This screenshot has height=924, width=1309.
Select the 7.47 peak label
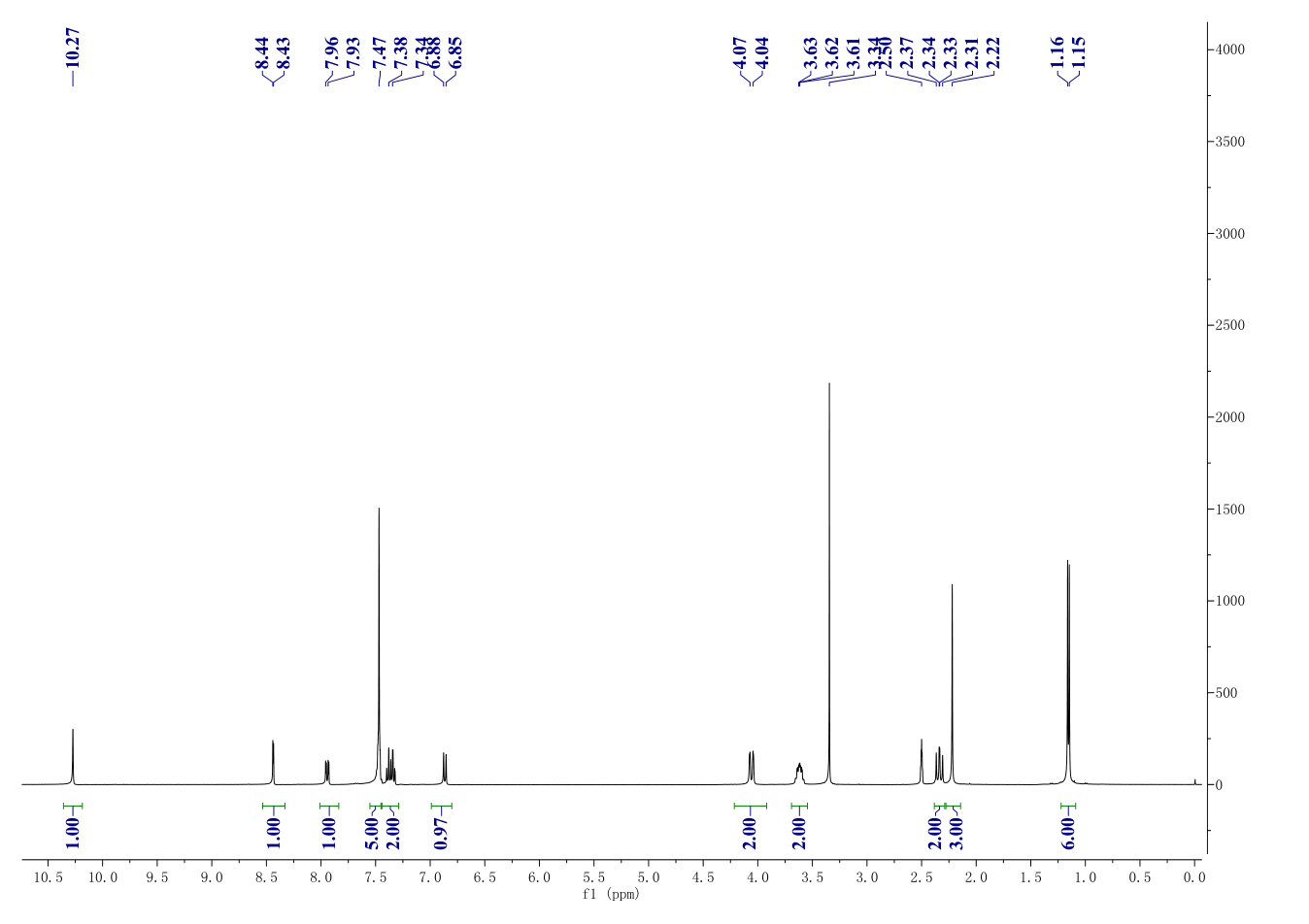(x=380, y=52)
